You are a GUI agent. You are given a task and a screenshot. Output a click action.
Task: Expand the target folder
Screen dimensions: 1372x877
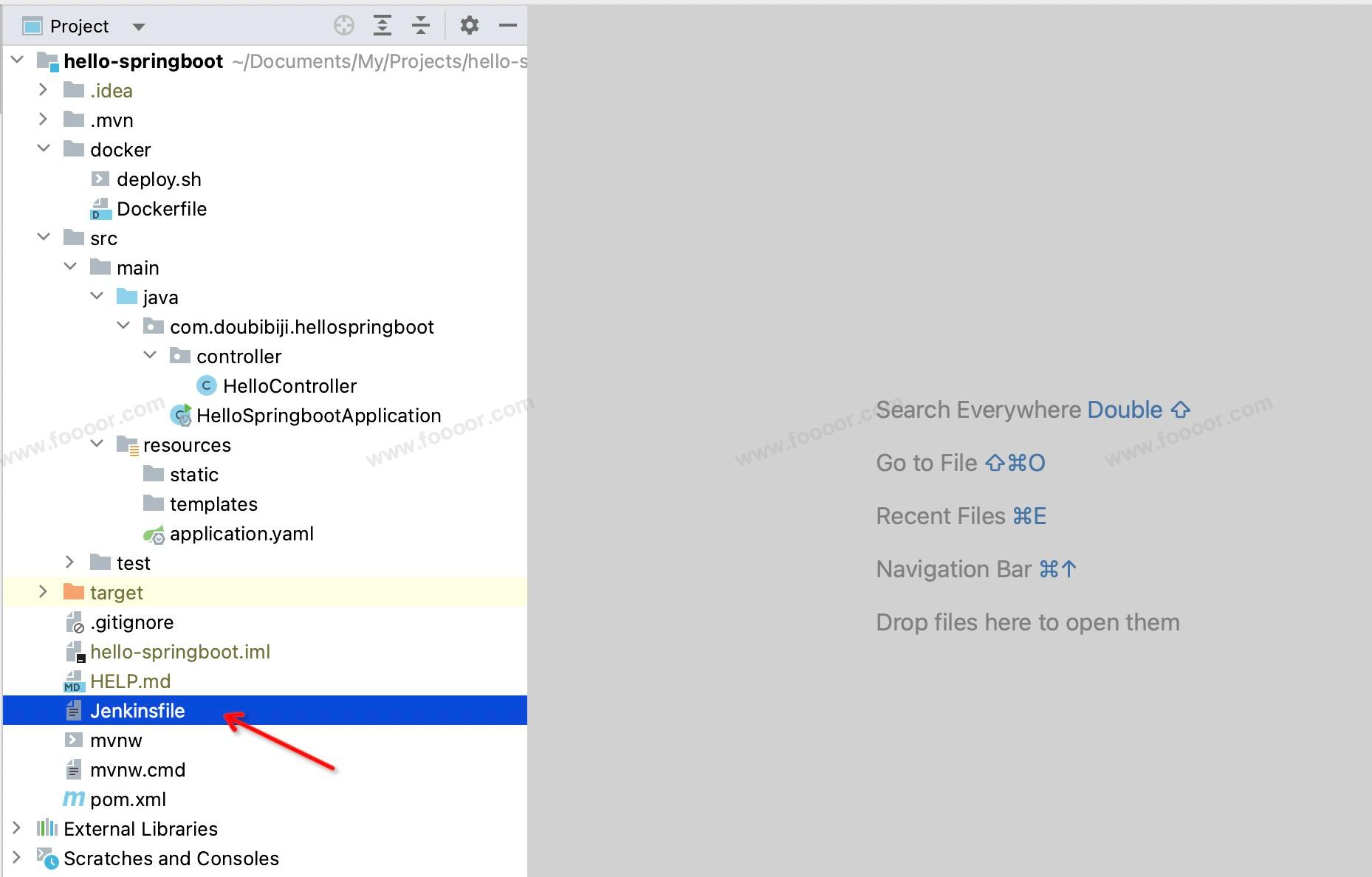click(43, 592)
